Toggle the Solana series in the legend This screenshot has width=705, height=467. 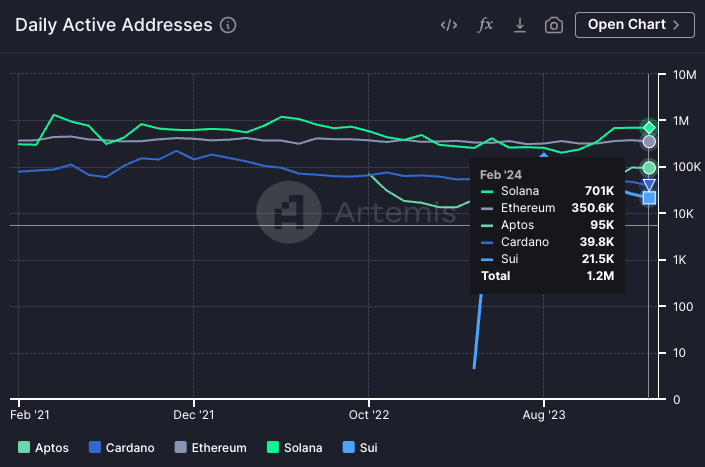point(294,448)
